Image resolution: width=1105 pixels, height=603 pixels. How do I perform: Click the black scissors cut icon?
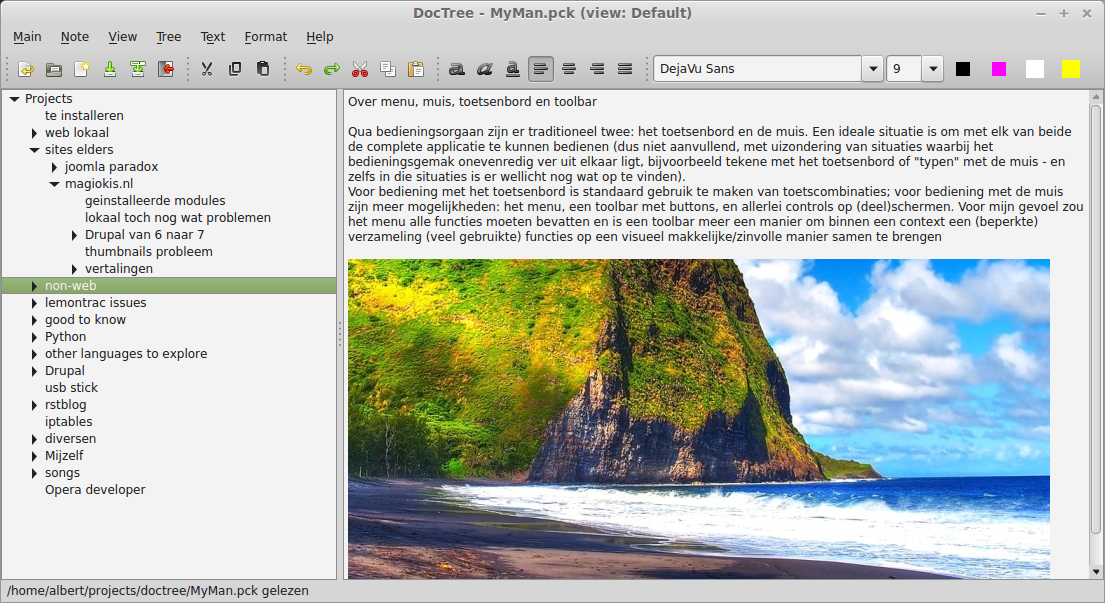coord(206,69)
